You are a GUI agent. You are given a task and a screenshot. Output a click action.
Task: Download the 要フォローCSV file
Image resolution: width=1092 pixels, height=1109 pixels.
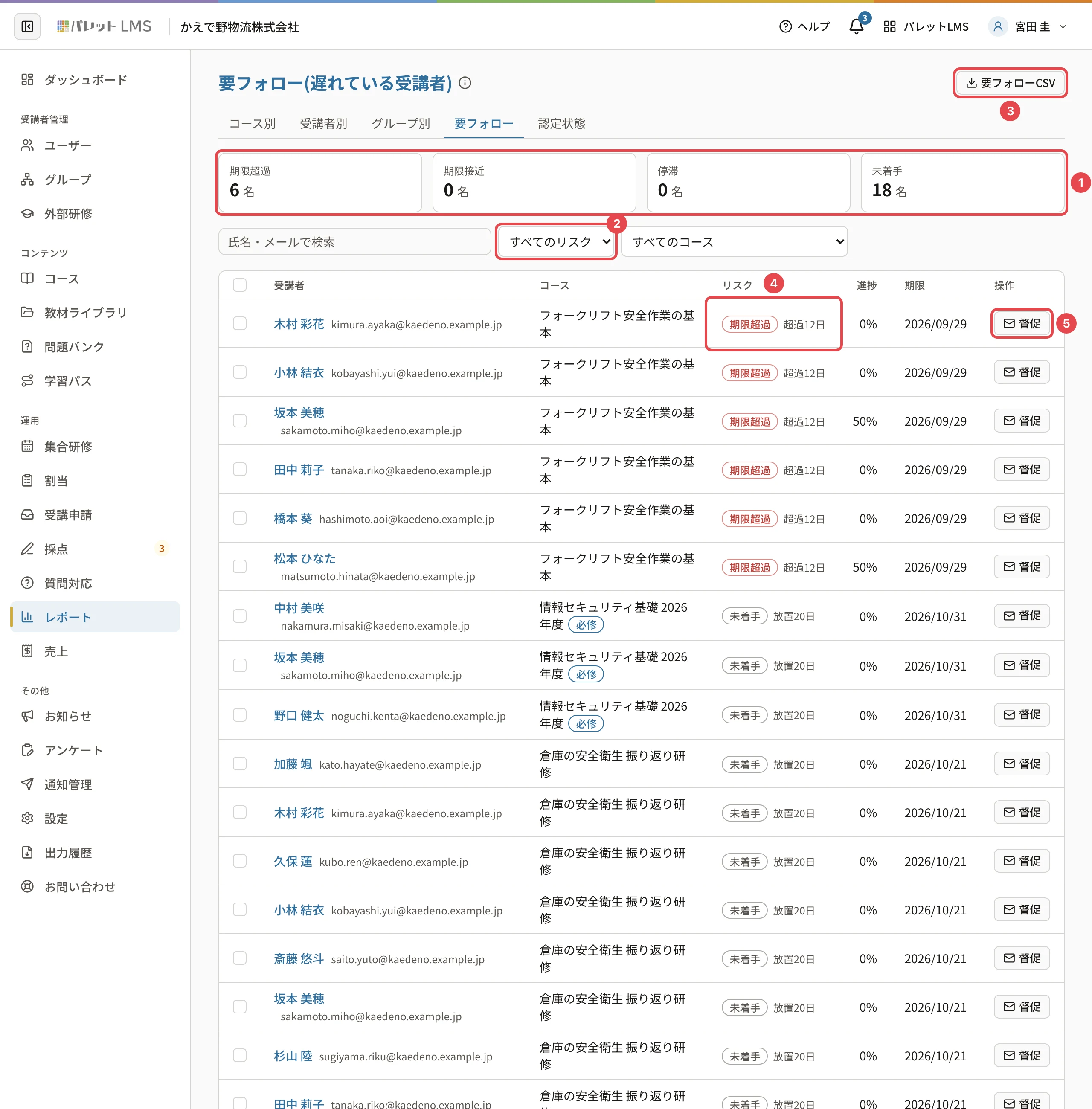pos(1010,83)
